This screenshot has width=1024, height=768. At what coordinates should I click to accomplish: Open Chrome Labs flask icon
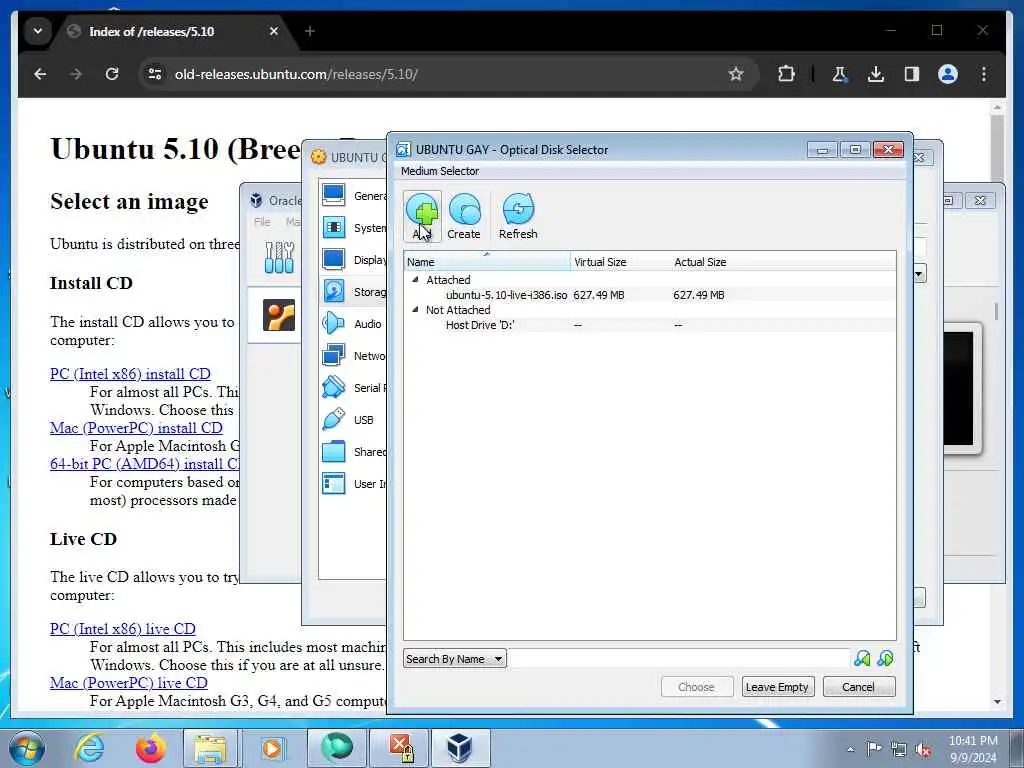point(840,74)
